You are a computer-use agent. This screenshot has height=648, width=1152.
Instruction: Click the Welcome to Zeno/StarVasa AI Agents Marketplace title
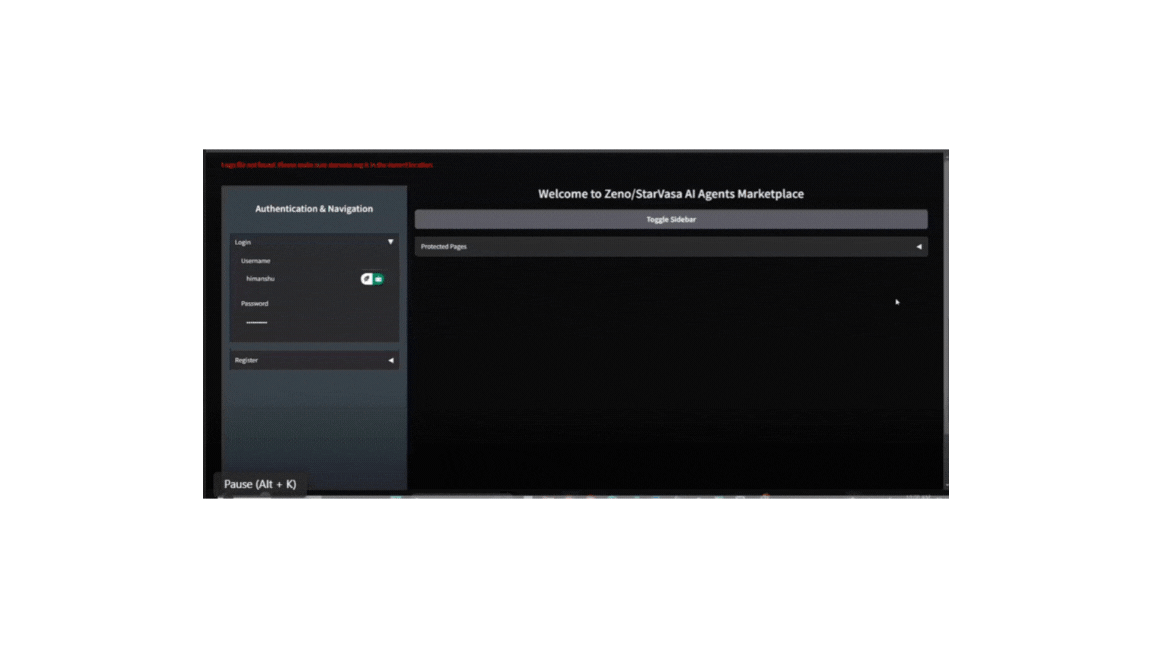(x=670, y=194)
